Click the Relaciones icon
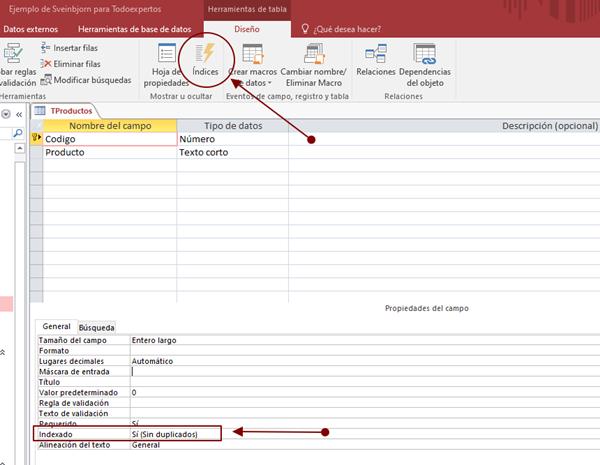This screenshot has height=465, width=600. tap(376, 60)
